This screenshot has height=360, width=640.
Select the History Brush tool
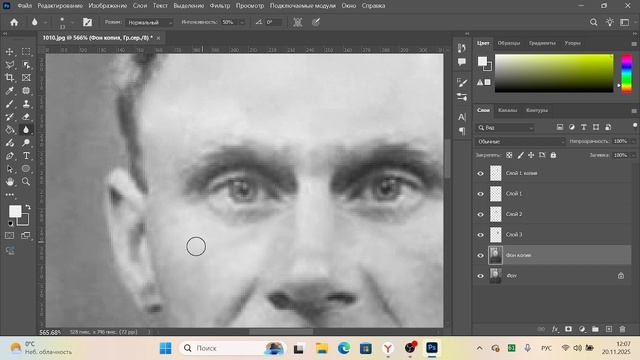9,117
